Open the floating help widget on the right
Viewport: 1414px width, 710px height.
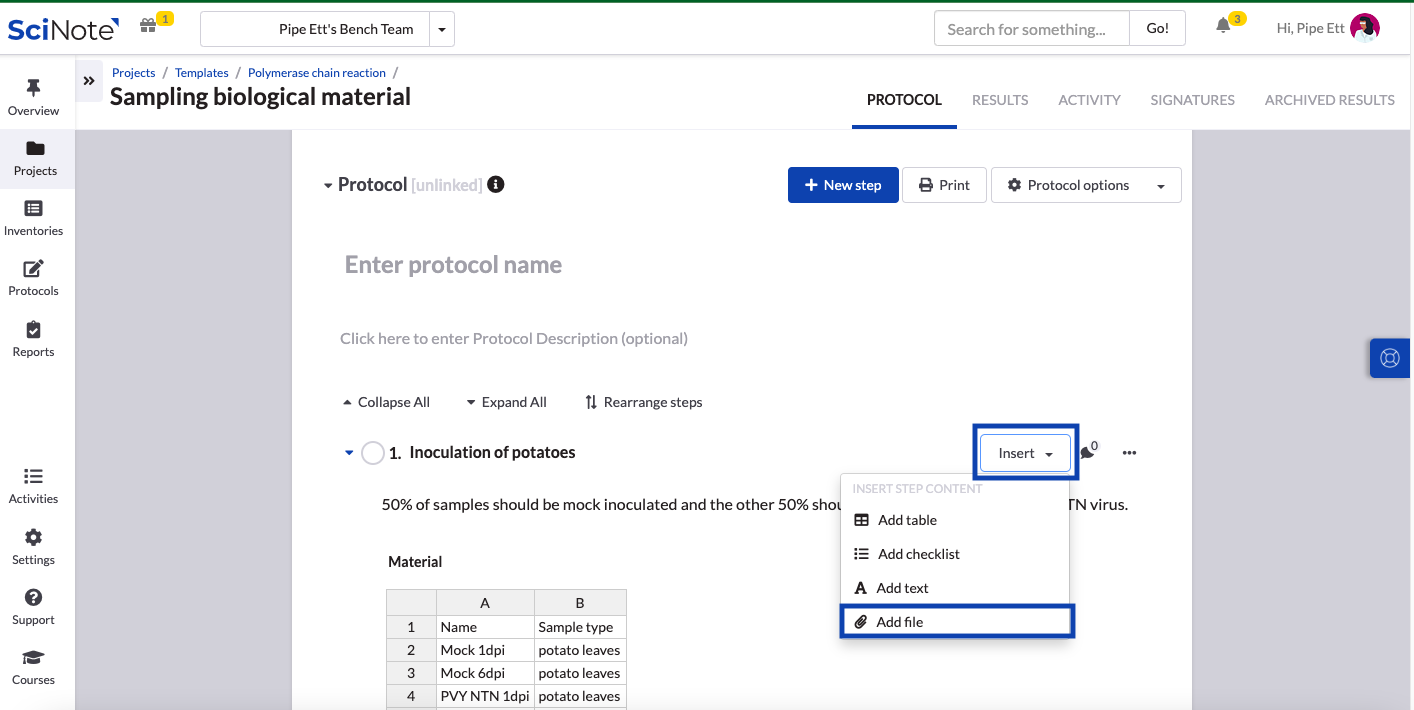(x=1390, y=357)
